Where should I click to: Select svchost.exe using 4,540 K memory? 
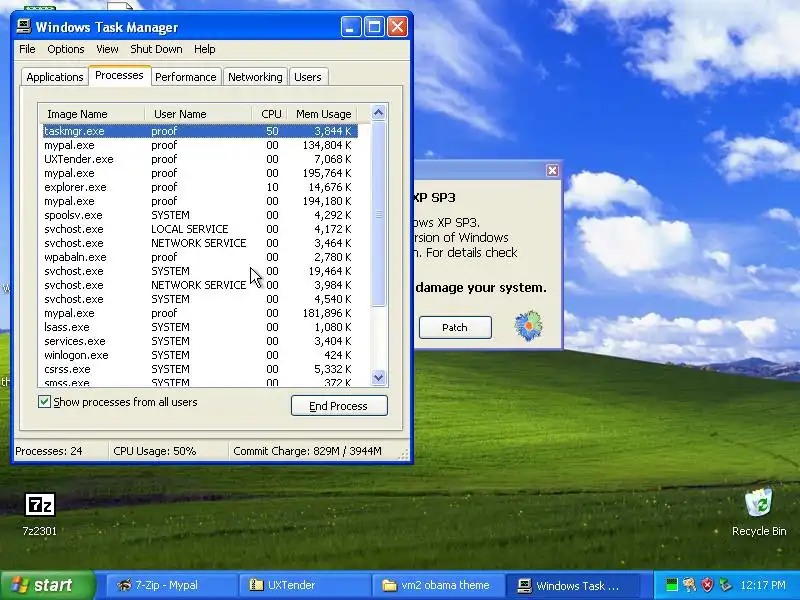pyautogui.click(x=200, y=299)
